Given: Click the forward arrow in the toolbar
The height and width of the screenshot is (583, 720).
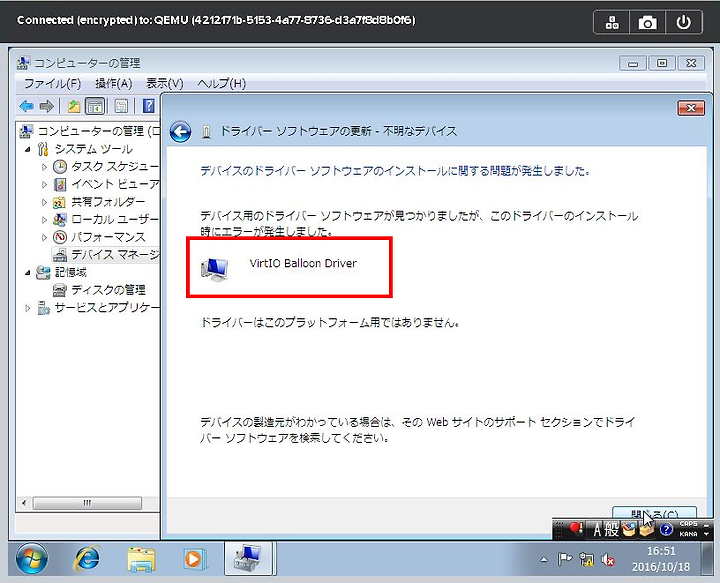Looking at the screenshot, I should click(x=46, y=106).
